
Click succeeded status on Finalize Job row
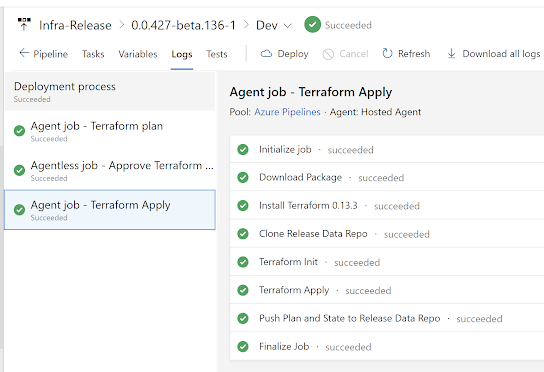348,347
